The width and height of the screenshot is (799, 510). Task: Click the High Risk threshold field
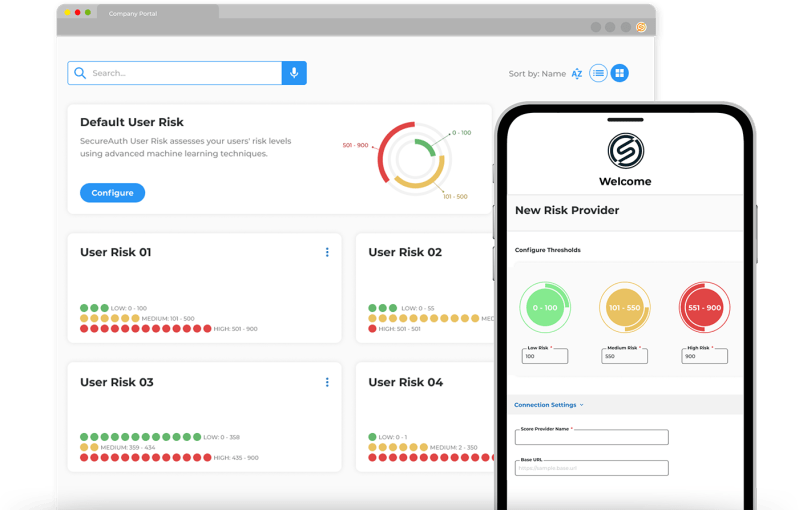click(x=704, y=356)
